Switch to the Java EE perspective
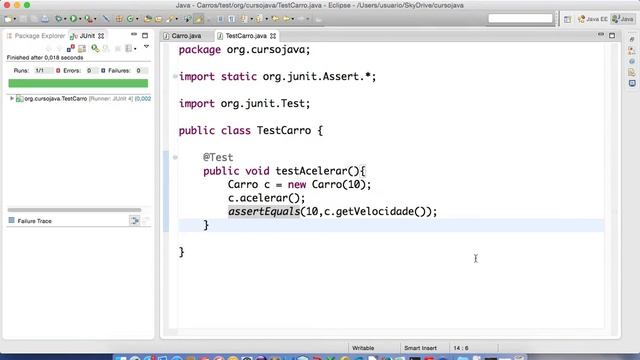The height and width of the screenshot is (360, 640). pyautogui.click(x=593, y=19)
